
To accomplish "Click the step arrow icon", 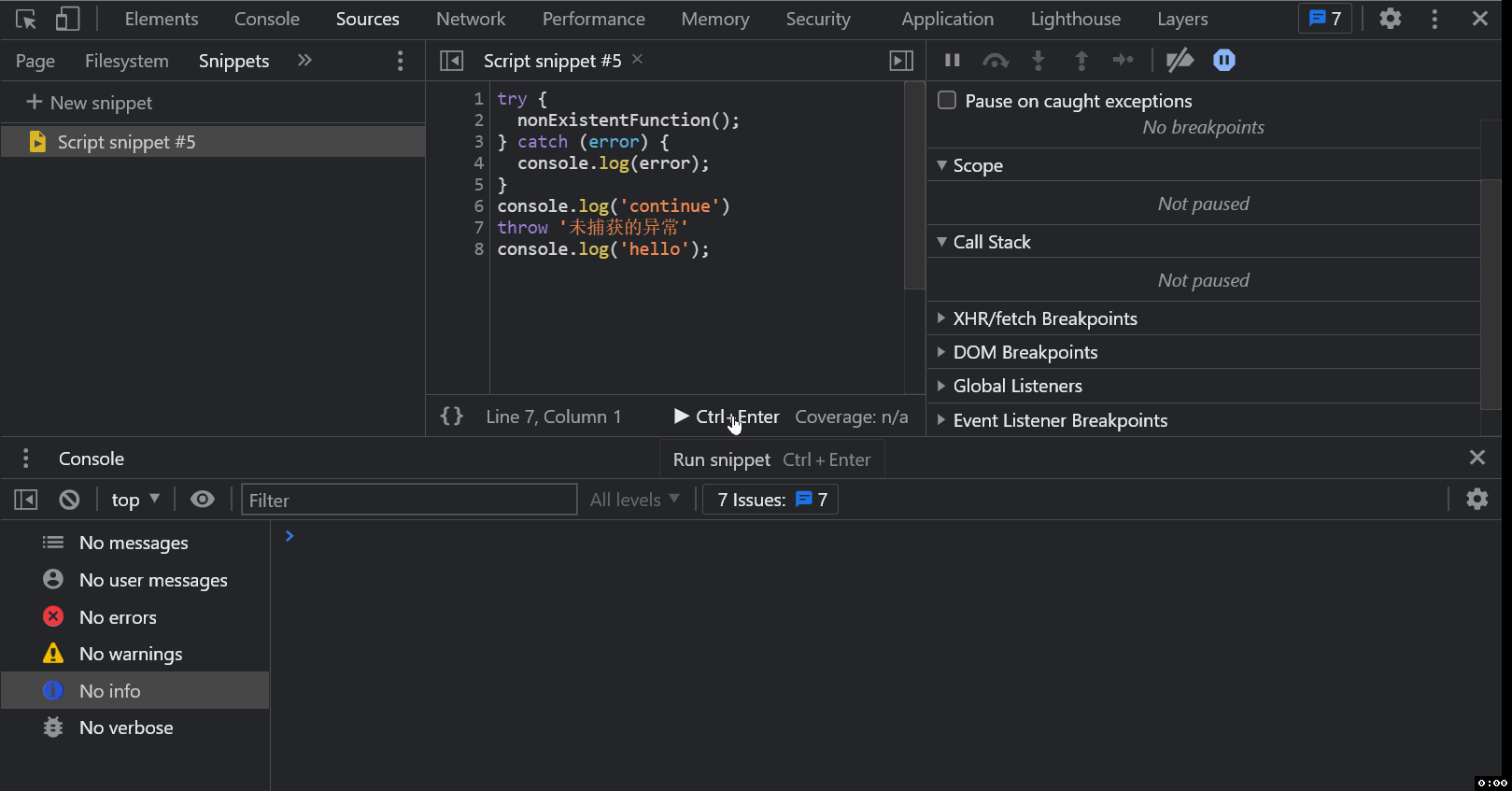I will click(1123, 61).
